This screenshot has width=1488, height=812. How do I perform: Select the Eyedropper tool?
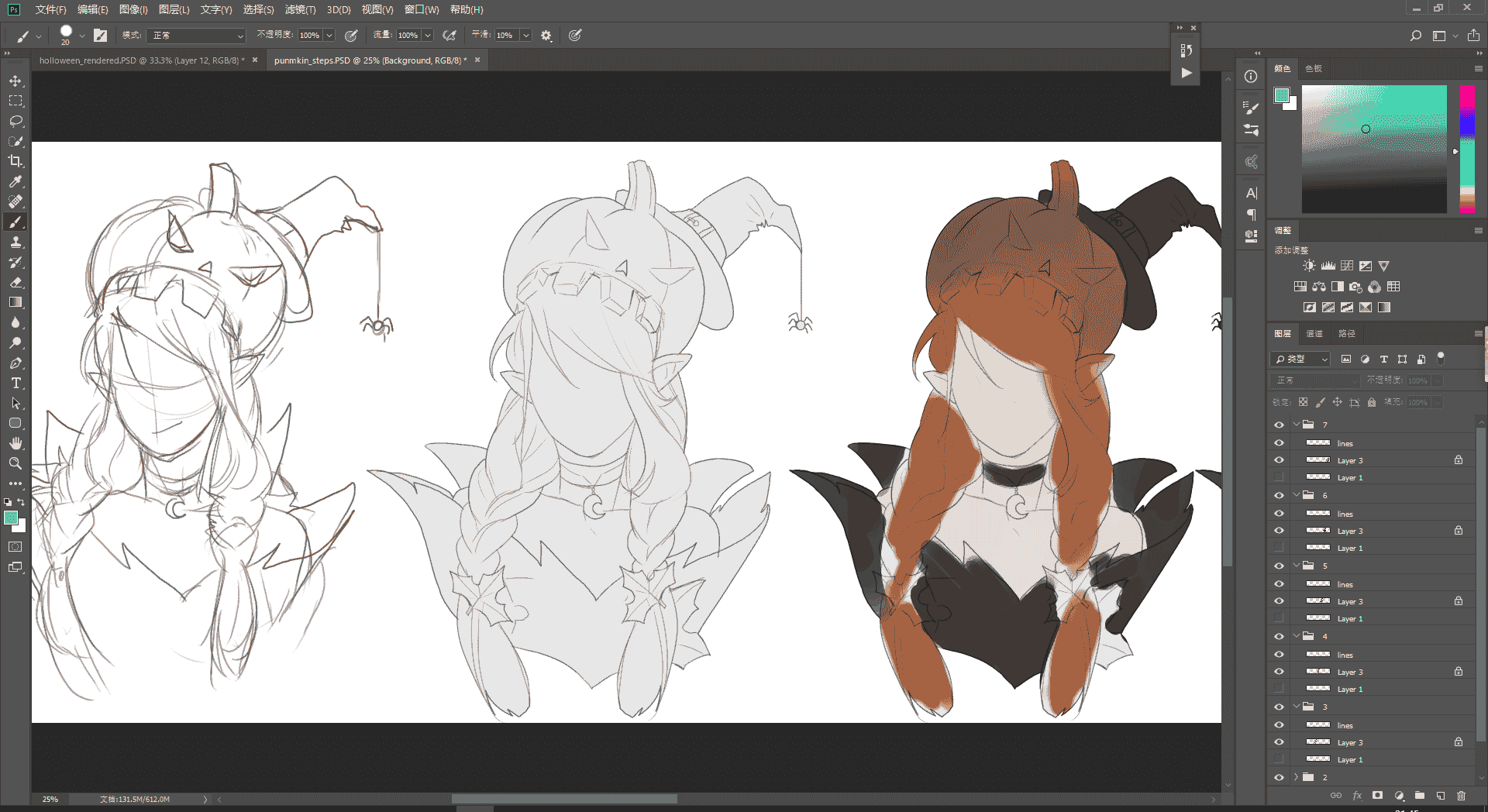[15, 181]
